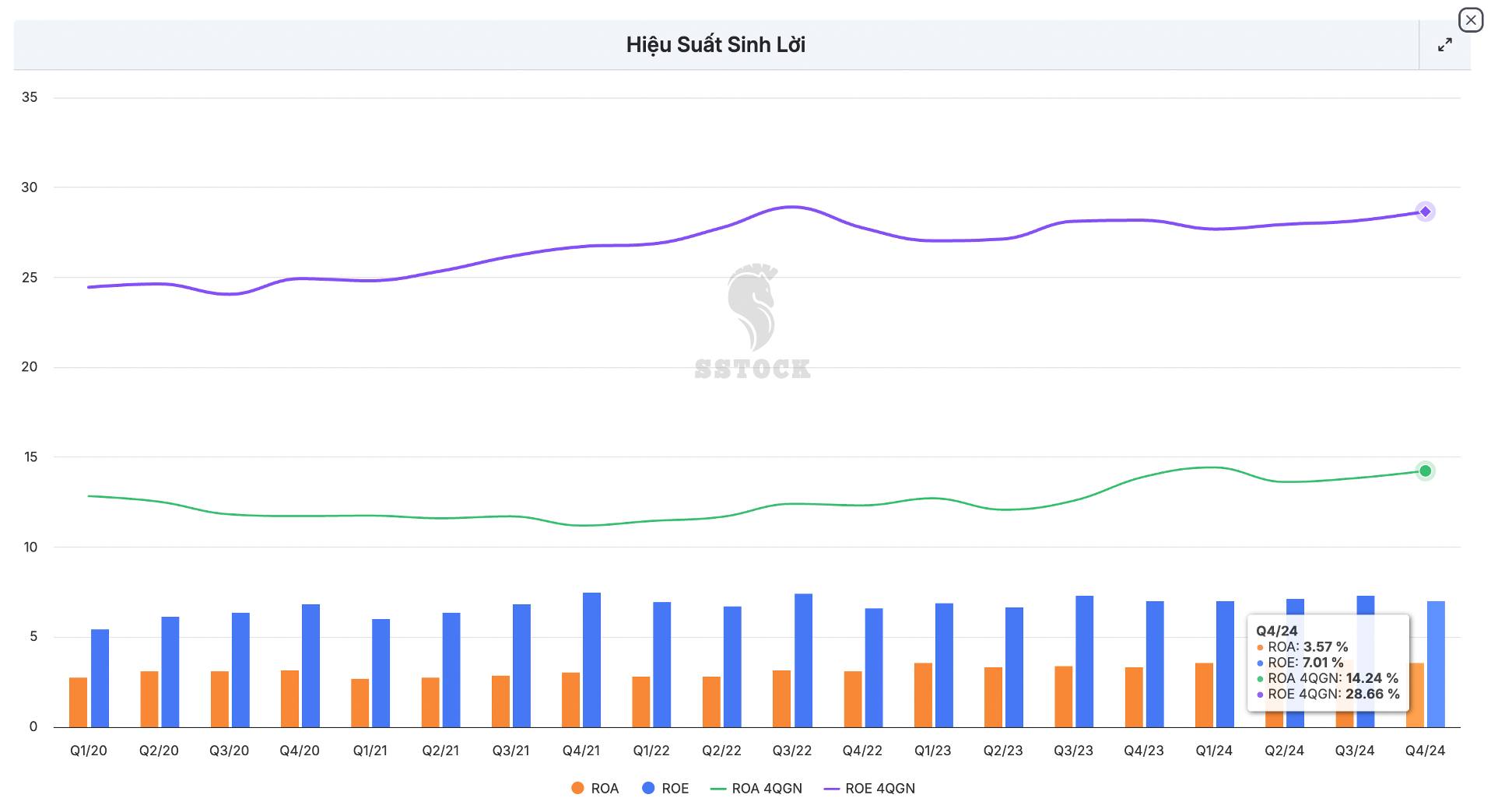Click the Q1/22 x-axis label

[x=651, y=751]
